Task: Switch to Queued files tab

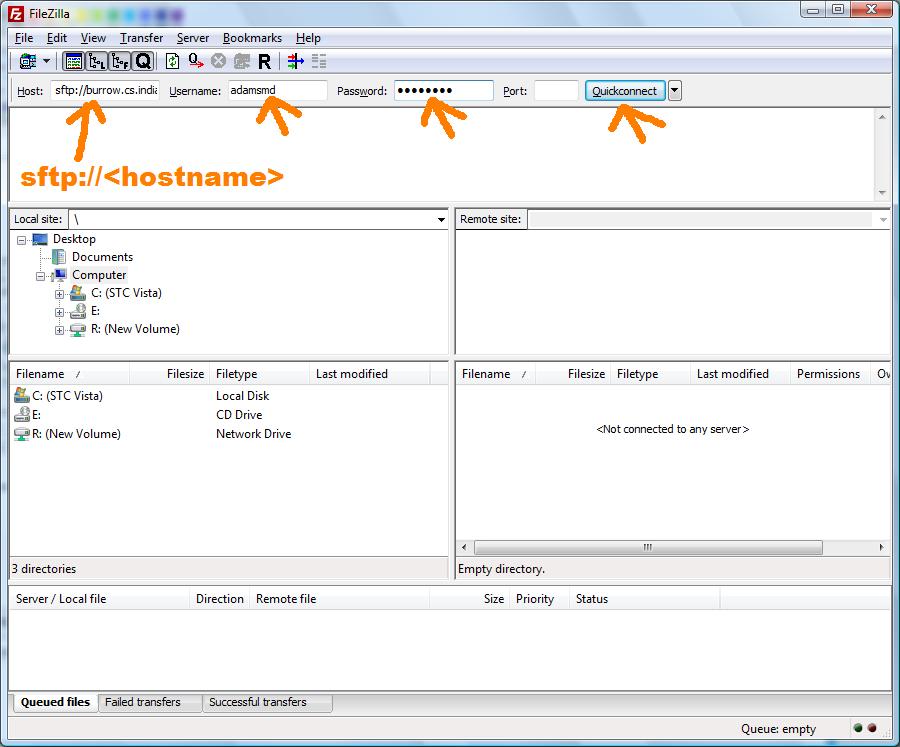Action: click(55, 702)
